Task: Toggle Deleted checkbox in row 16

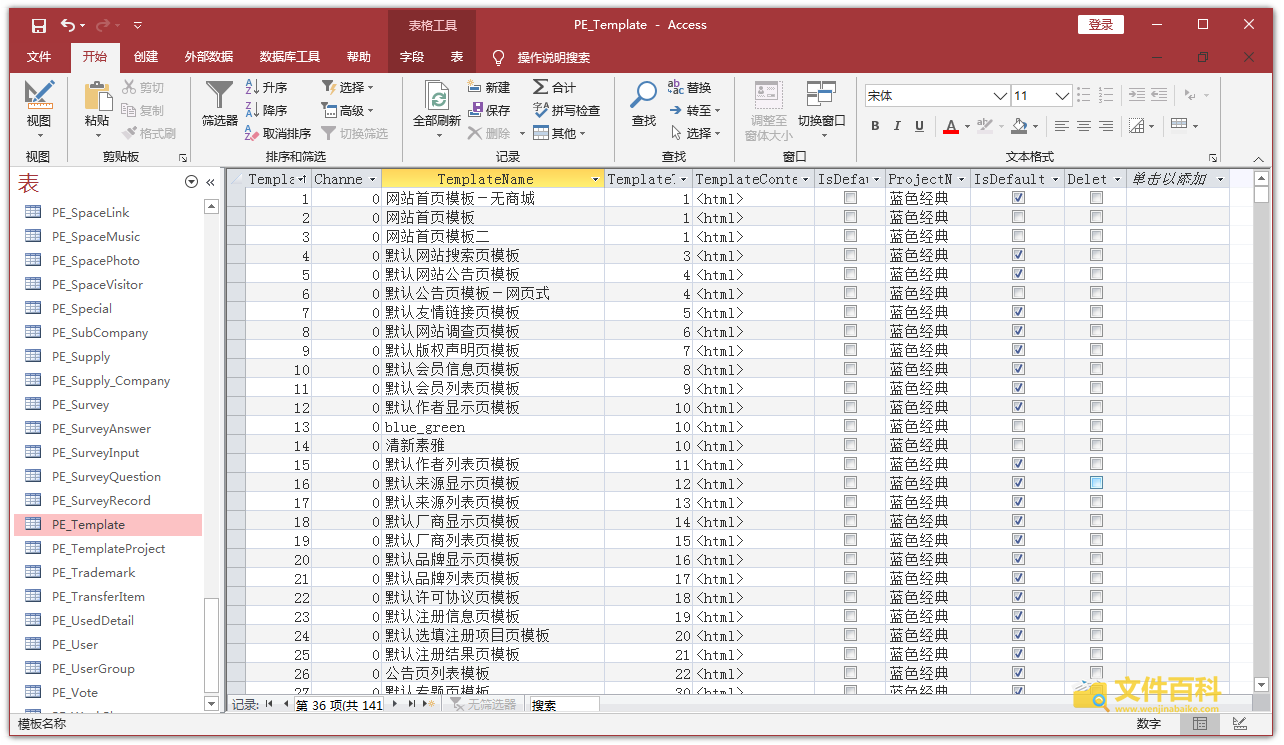Action: tap(1096, 483)
